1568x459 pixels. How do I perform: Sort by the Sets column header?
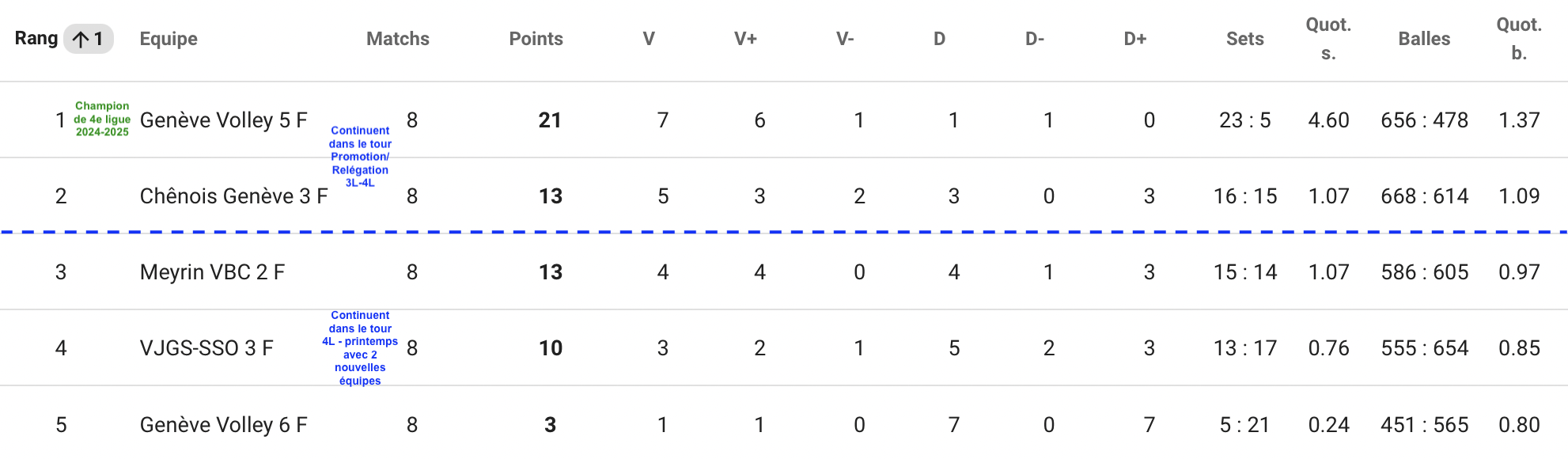(x=1245, y=39)
